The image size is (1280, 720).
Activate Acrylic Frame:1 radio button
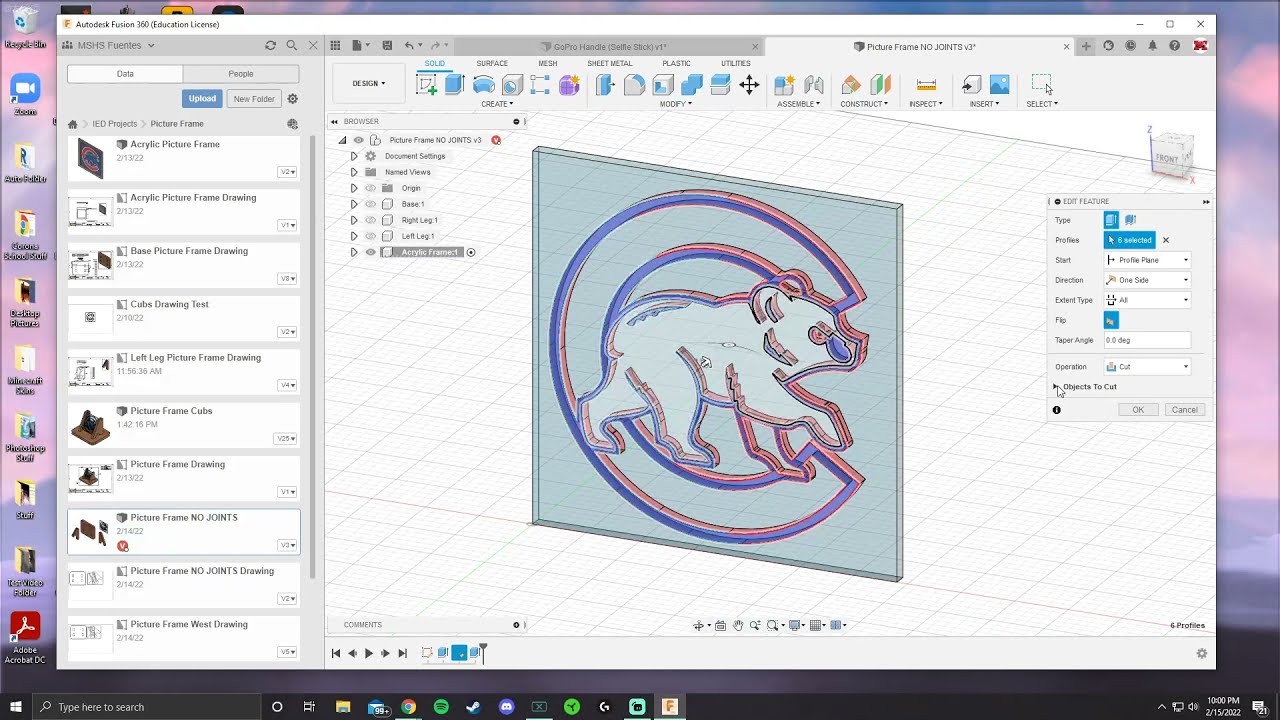click(x=471, y=252)
